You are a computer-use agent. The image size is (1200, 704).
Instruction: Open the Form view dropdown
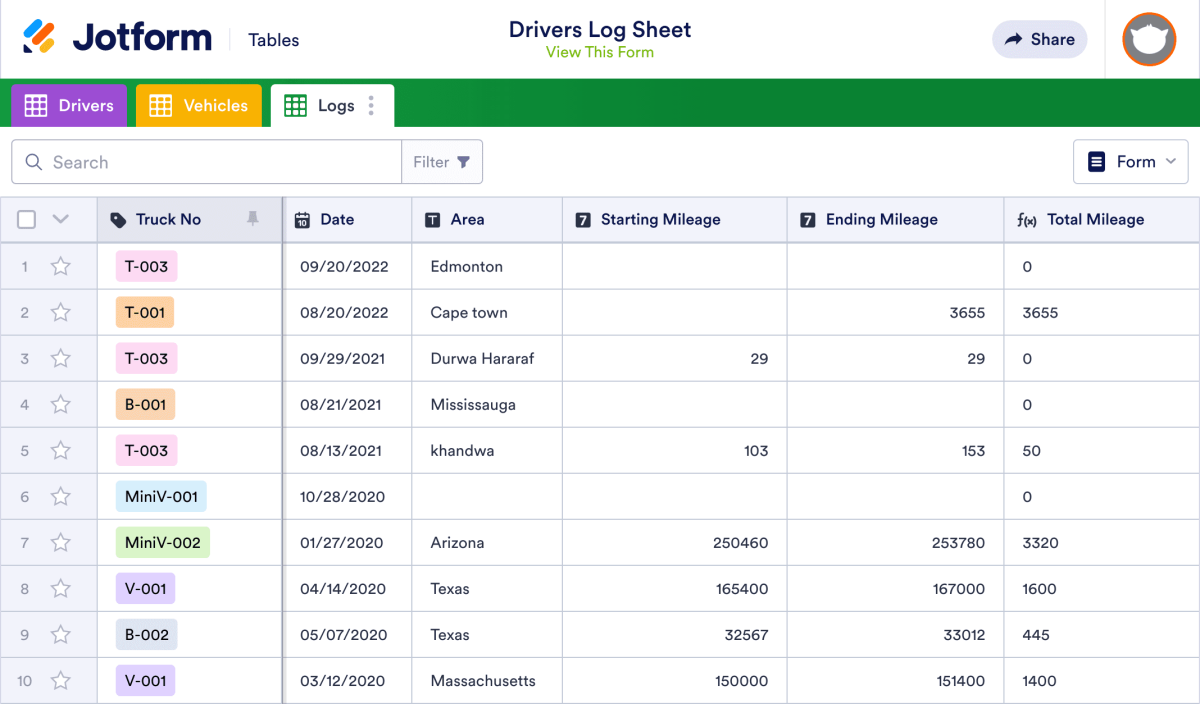1130,161
